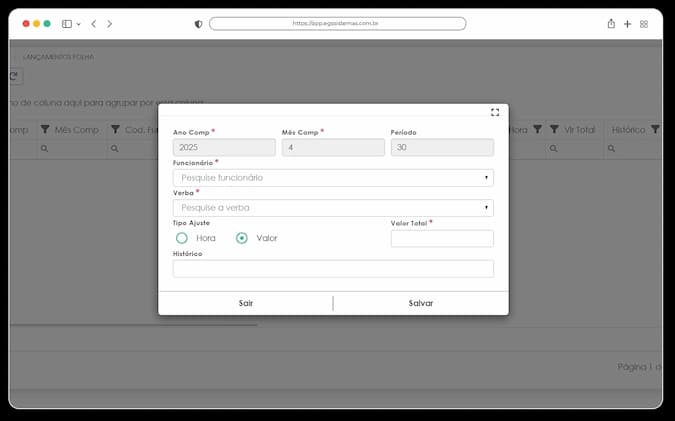This screenshot has height=421, width=675.
Task: Click the Mês Comp field showing 4
Action: [333, 147]
